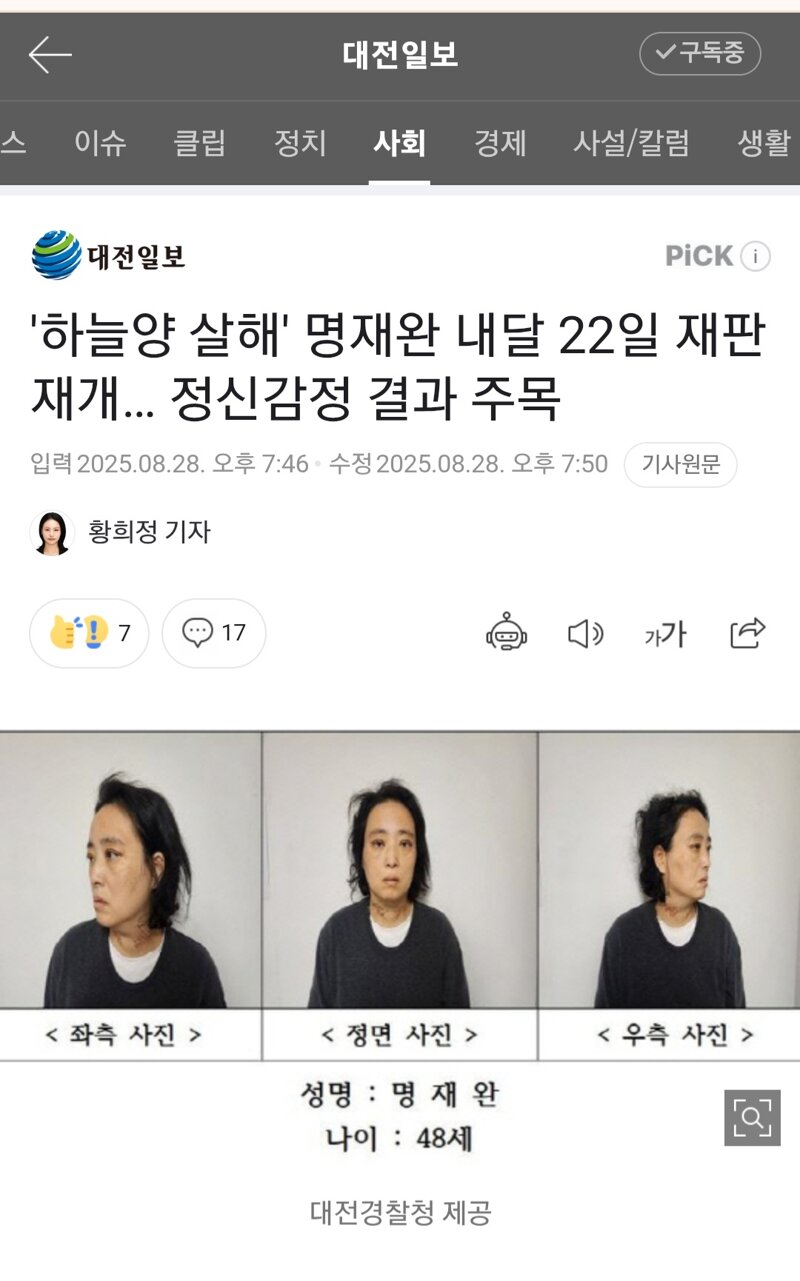Image resolution: width=800 pixels, height=1281 pixels.
Task: Toggle the 구독중 subscription button
Action: pos(700,54)
